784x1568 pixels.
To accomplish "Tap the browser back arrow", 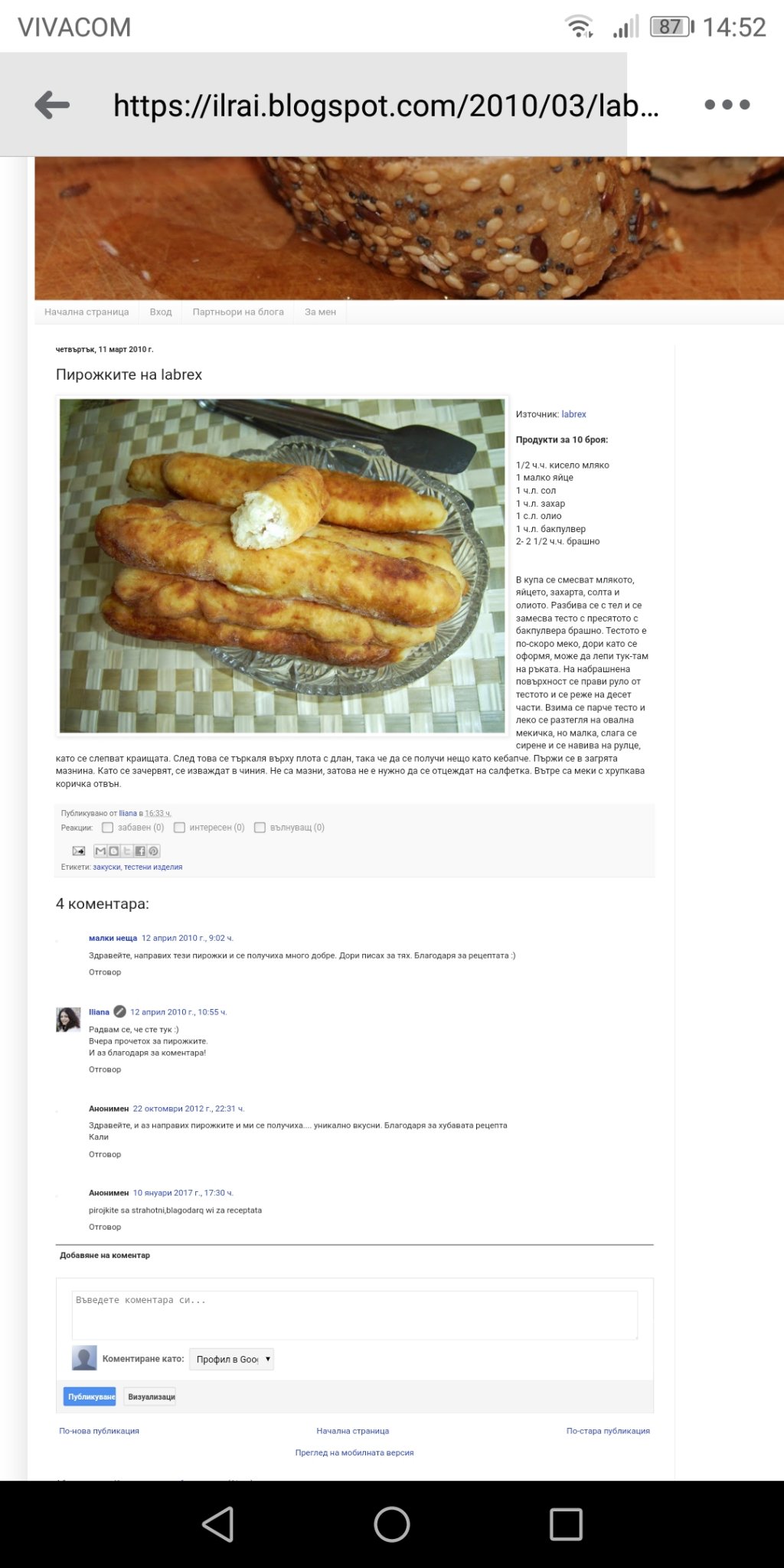I will point(52,105).
